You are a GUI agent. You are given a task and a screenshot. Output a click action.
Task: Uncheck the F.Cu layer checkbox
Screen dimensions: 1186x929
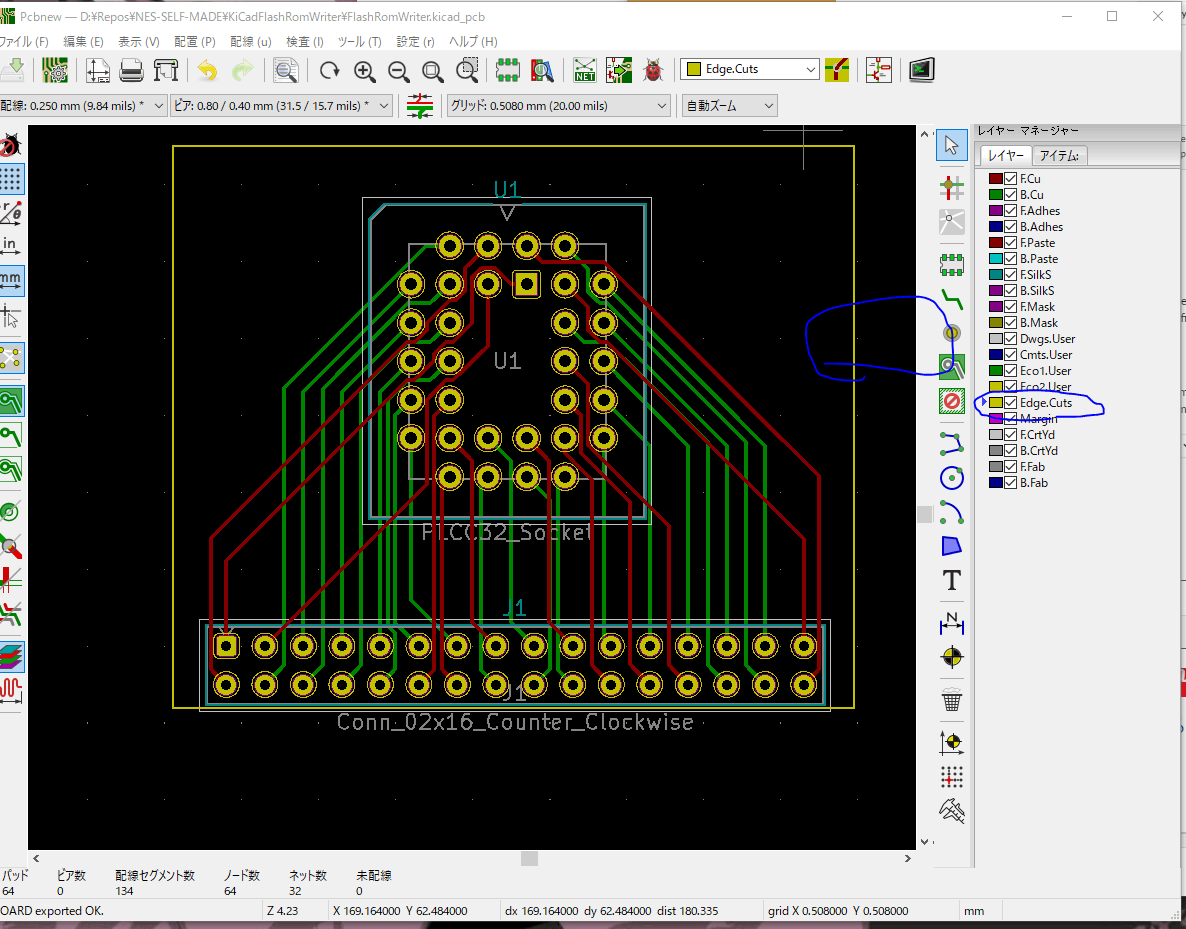click(x=1011, y=179)
